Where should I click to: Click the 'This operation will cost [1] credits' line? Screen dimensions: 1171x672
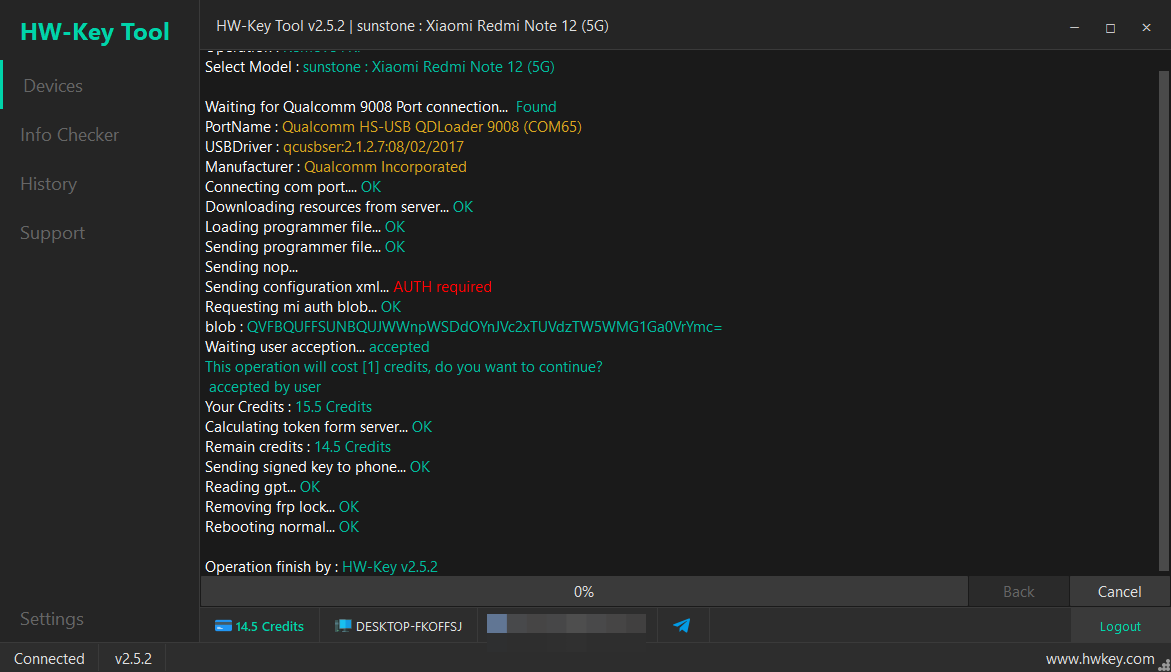pos(404,367)
